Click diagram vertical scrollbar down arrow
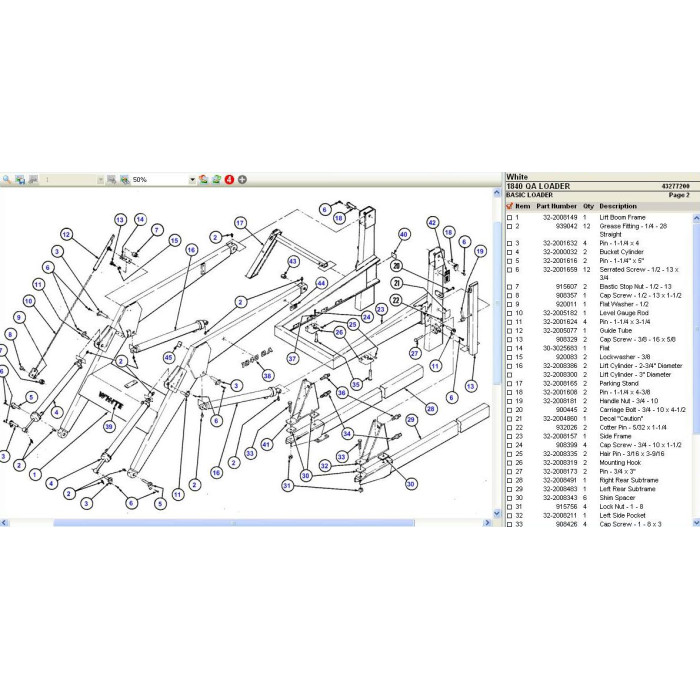 click(x=497, y=514)
